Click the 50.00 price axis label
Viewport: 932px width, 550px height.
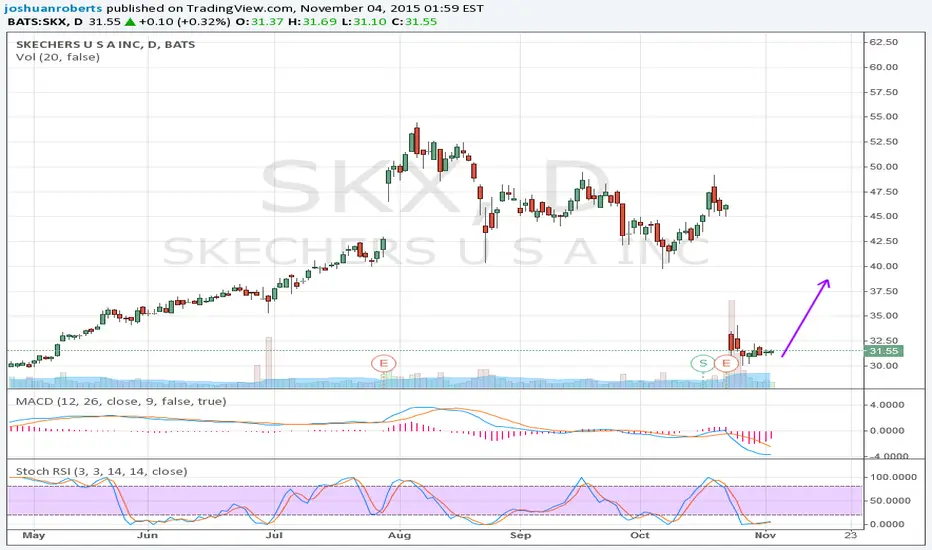click(884, 166)
